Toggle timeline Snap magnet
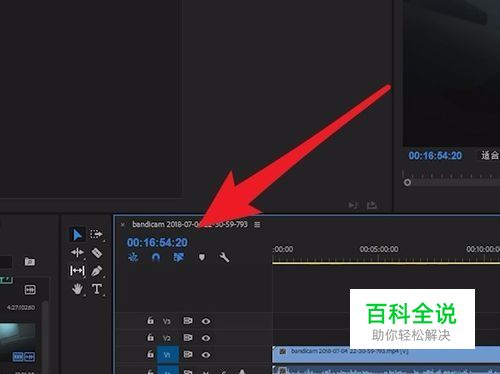 pos(156,257)
